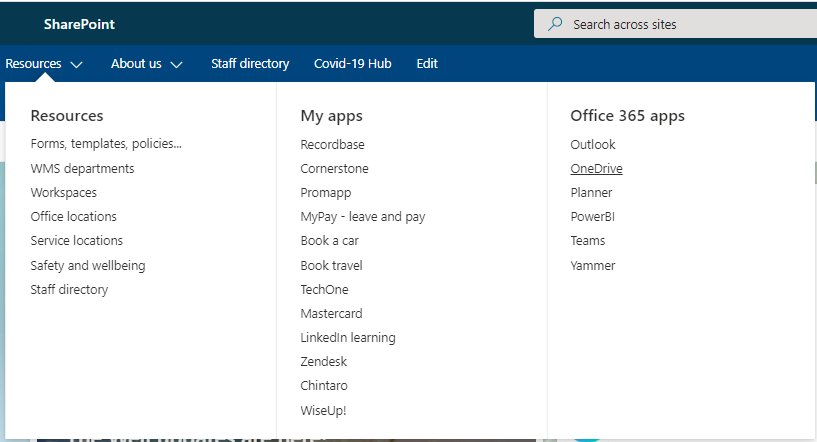817x442 pixels.
Task: Open TechOne link
Action: pos(325,289)
